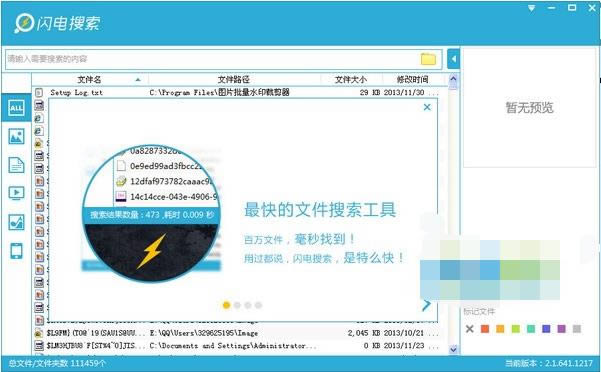This screenshot has height=372, width=601.
Task: Click Setup Log.txt file row
Action: click(x=240, y=92)
